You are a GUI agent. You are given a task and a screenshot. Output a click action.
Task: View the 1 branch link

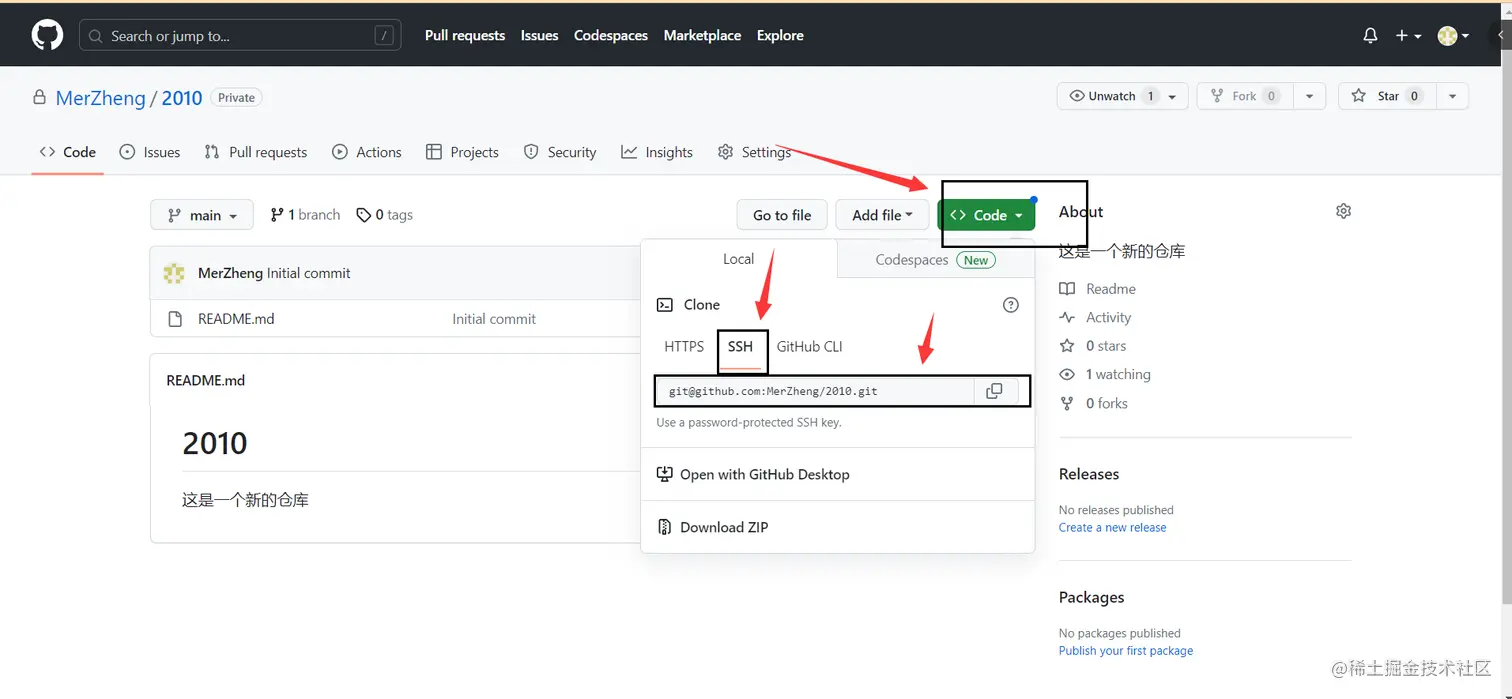pos(305,215)
